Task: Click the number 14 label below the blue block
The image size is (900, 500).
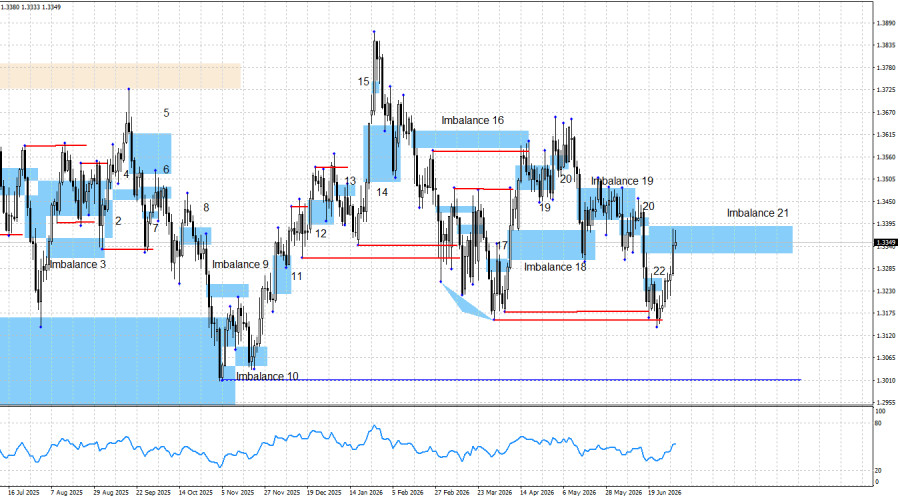Action: click(x=382, y=192)
